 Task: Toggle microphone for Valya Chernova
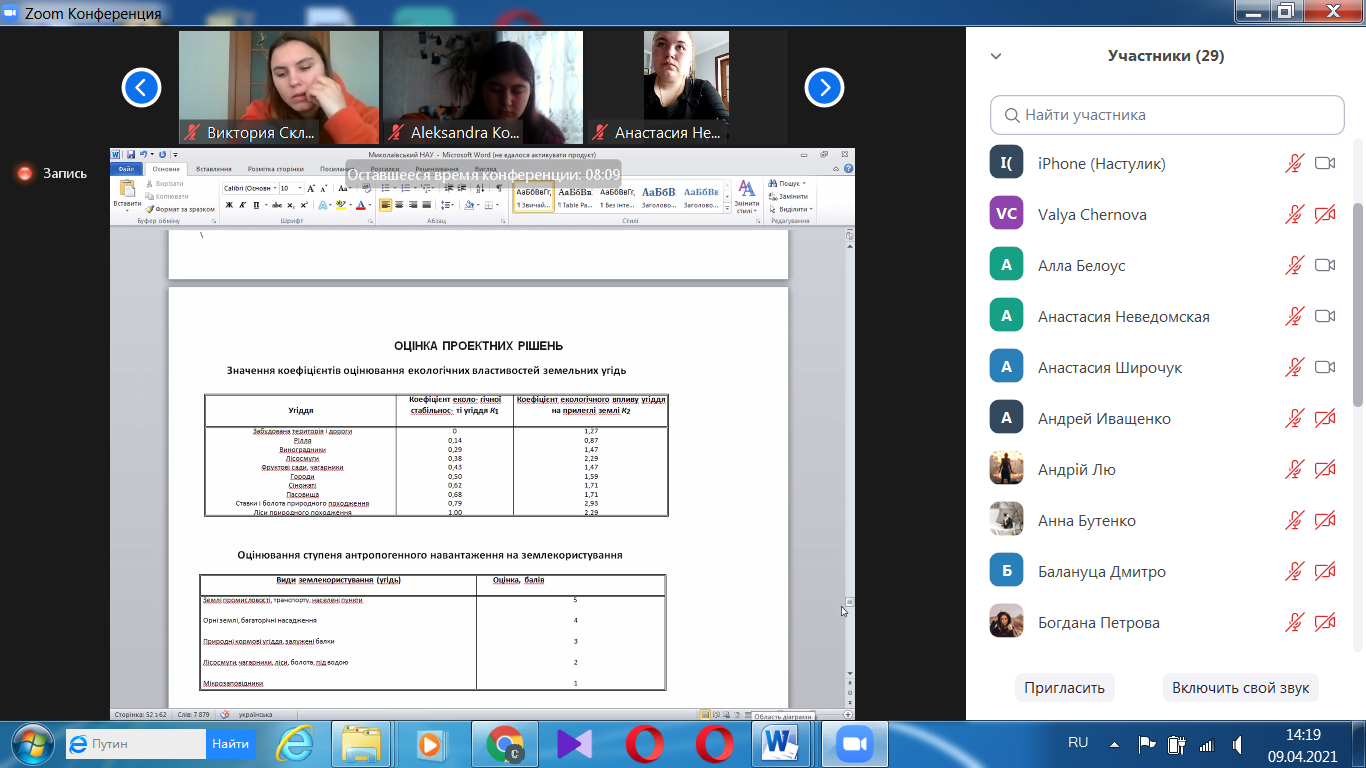coord(1294,214)
